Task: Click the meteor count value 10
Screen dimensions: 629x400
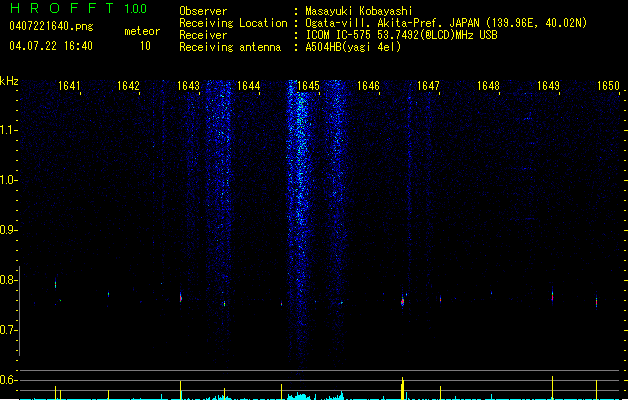Action: [x=145, y=46]
